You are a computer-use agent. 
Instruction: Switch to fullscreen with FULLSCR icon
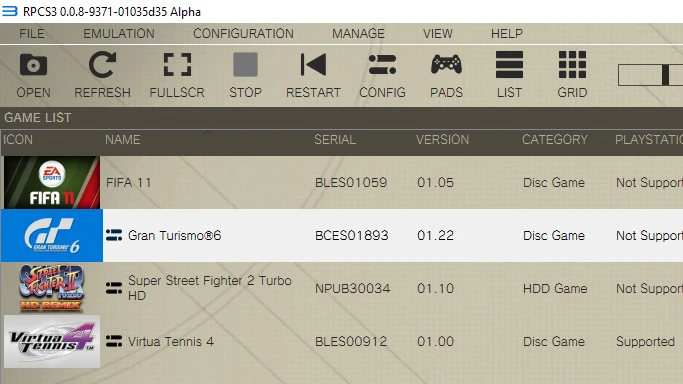pyautogui.click(x=177, y=65)
